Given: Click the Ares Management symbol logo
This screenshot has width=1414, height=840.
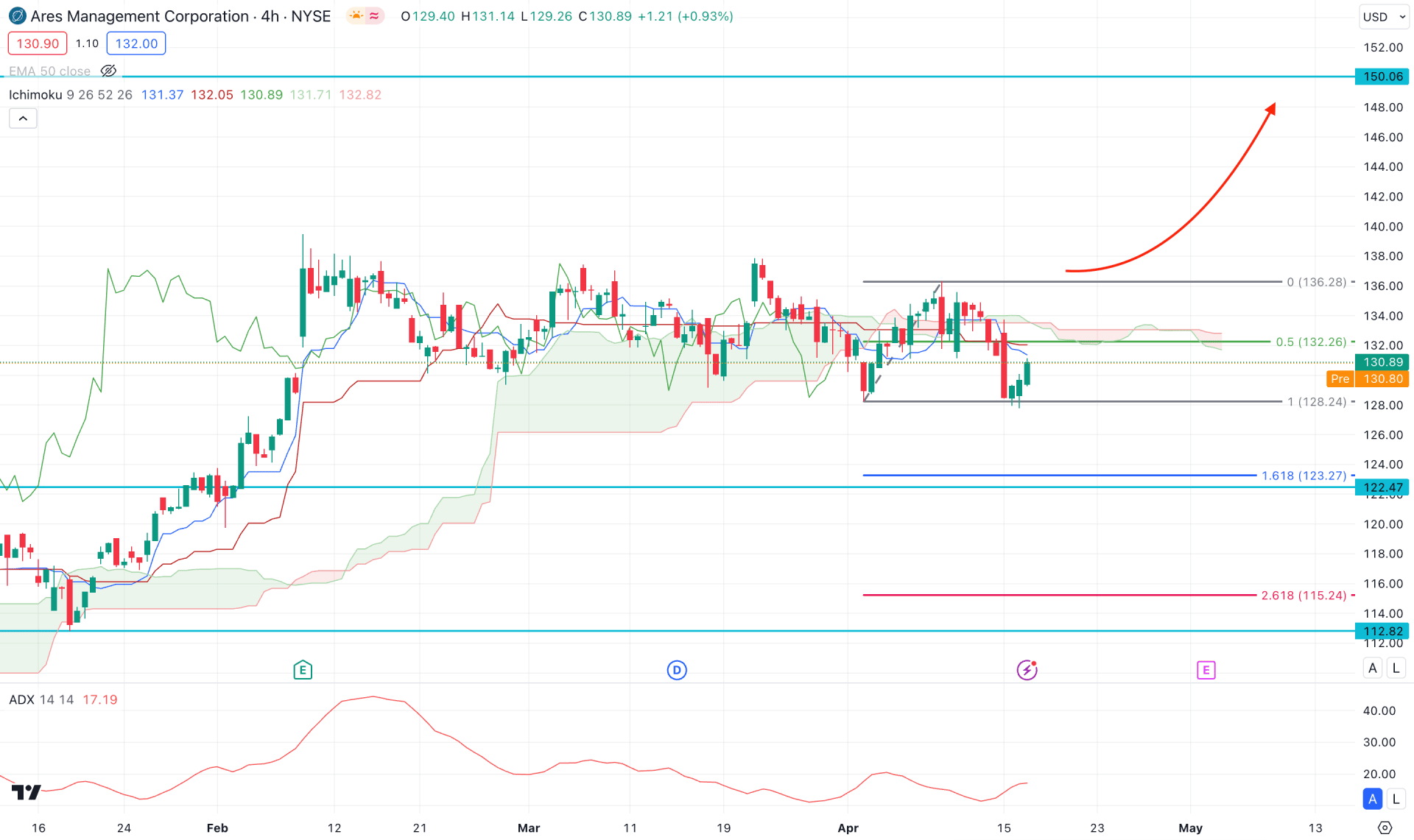Looking at the screenshot, I should tap(16, 16).
